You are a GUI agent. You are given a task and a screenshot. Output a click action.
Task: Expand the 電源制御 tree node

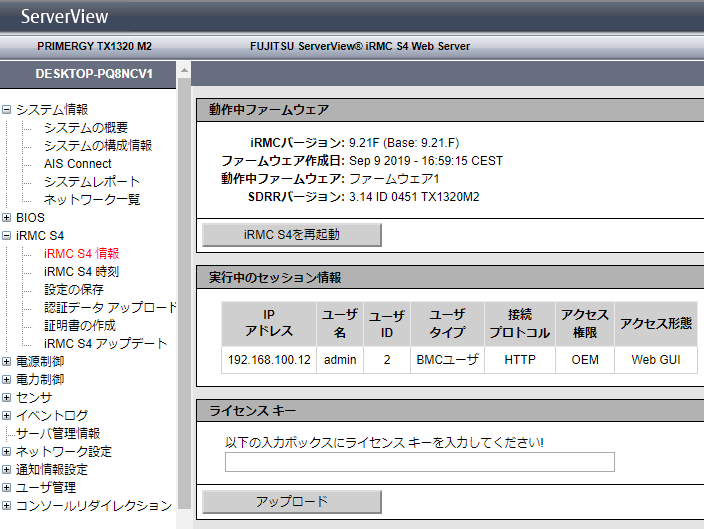click(x=6, y=361)
